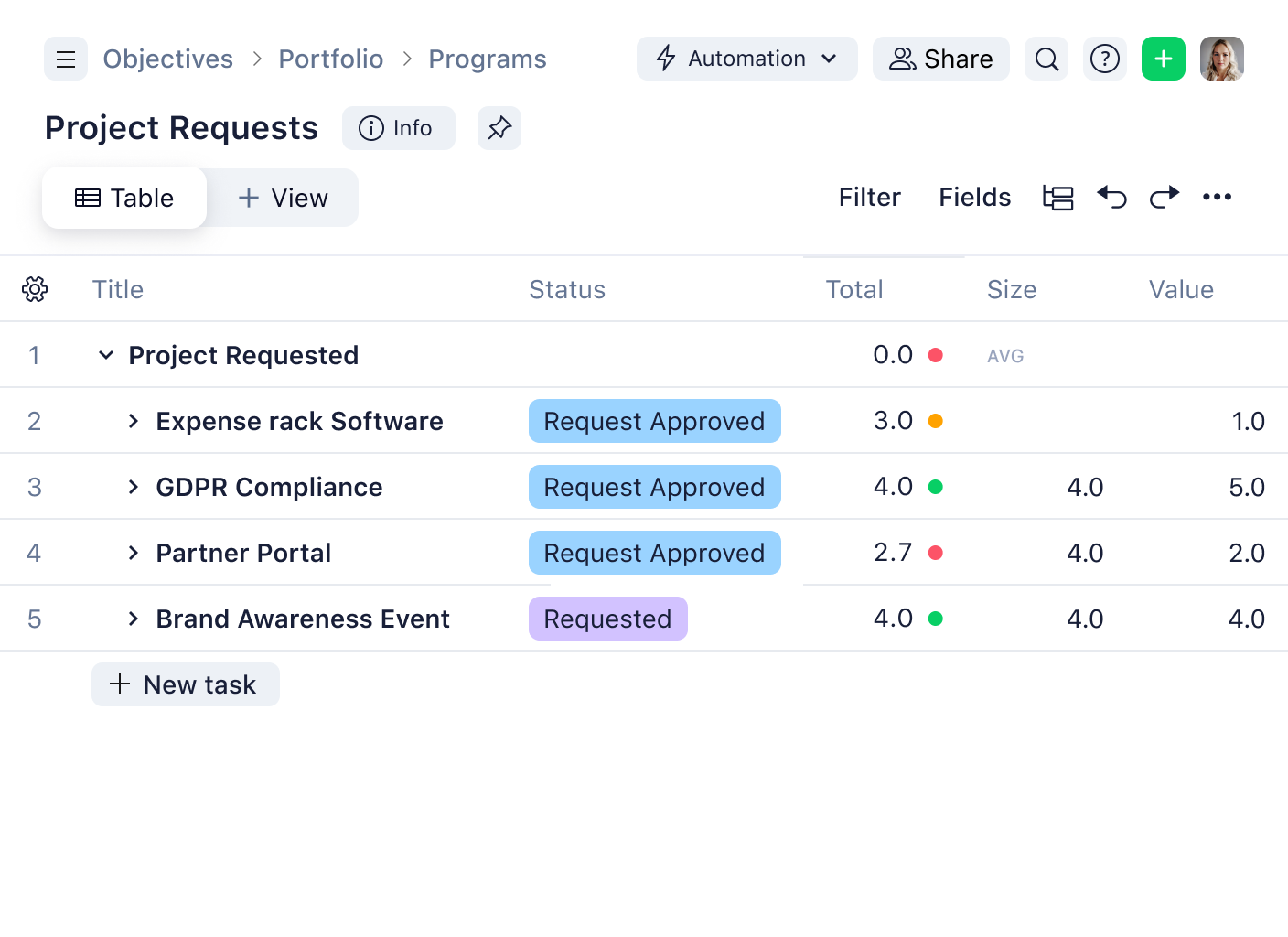Click the Share button

(x=940, y=59)
